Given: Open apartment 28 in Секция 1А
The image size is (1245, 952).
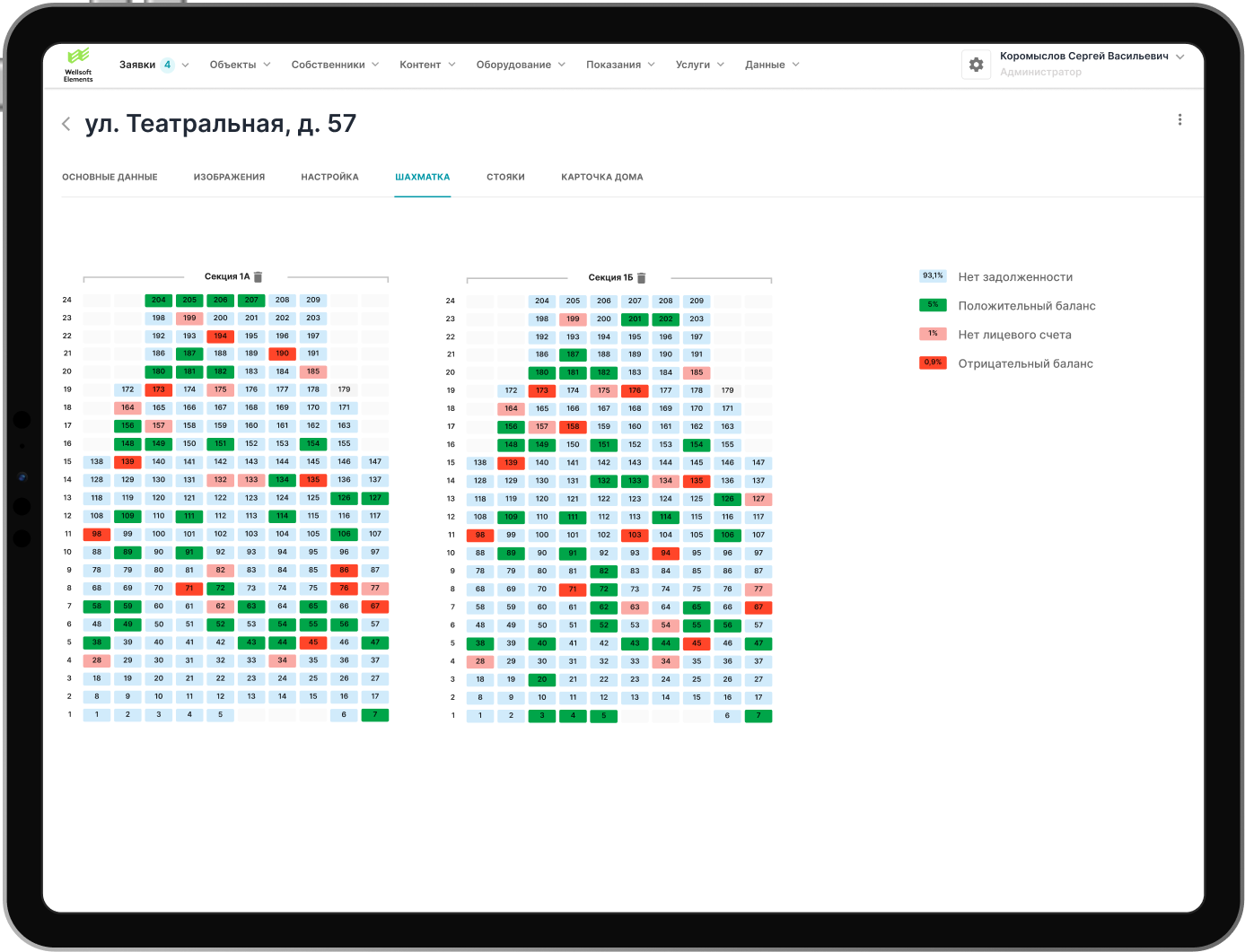Looking at the screenshot, I should click(x=97, y=660).
